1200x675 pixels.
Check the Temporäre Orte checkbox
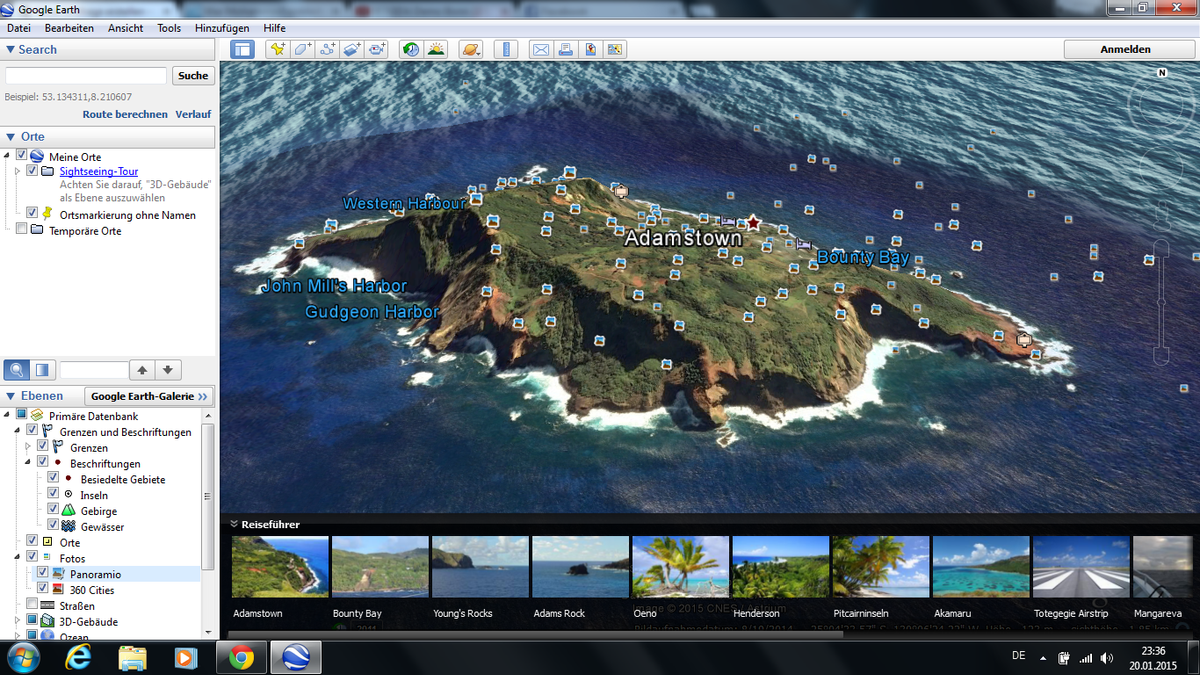pos(22,229)
